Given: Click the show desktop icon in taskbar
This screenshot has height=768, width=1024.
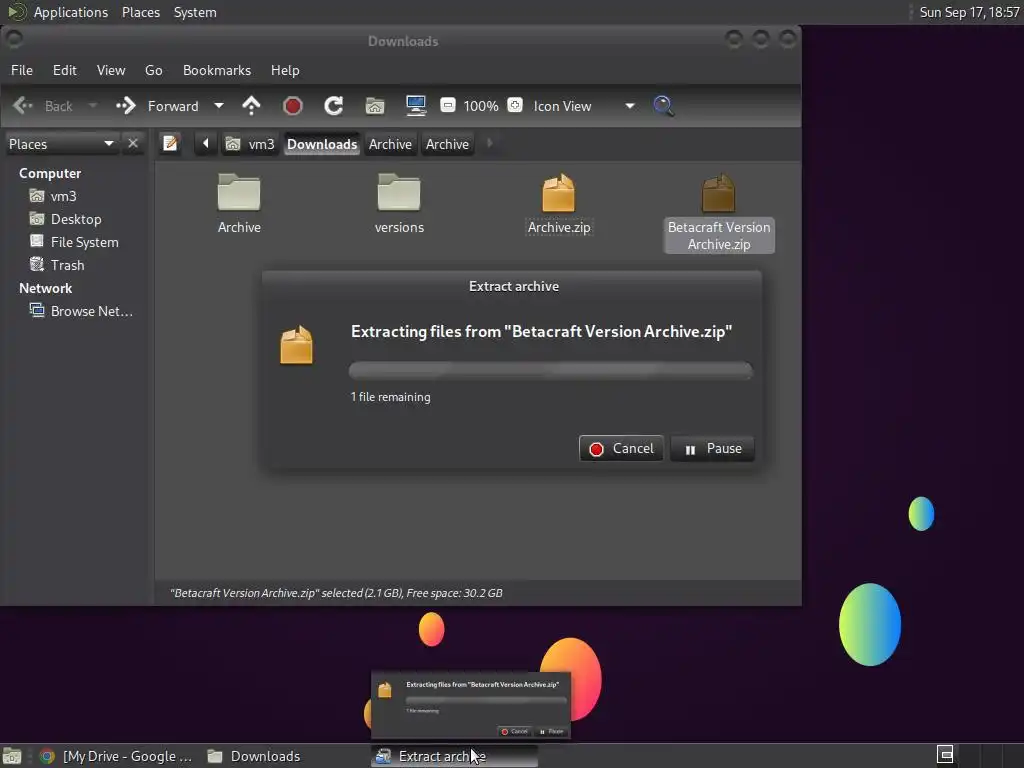Looking at the screenshot, I should tap(12, 756).
